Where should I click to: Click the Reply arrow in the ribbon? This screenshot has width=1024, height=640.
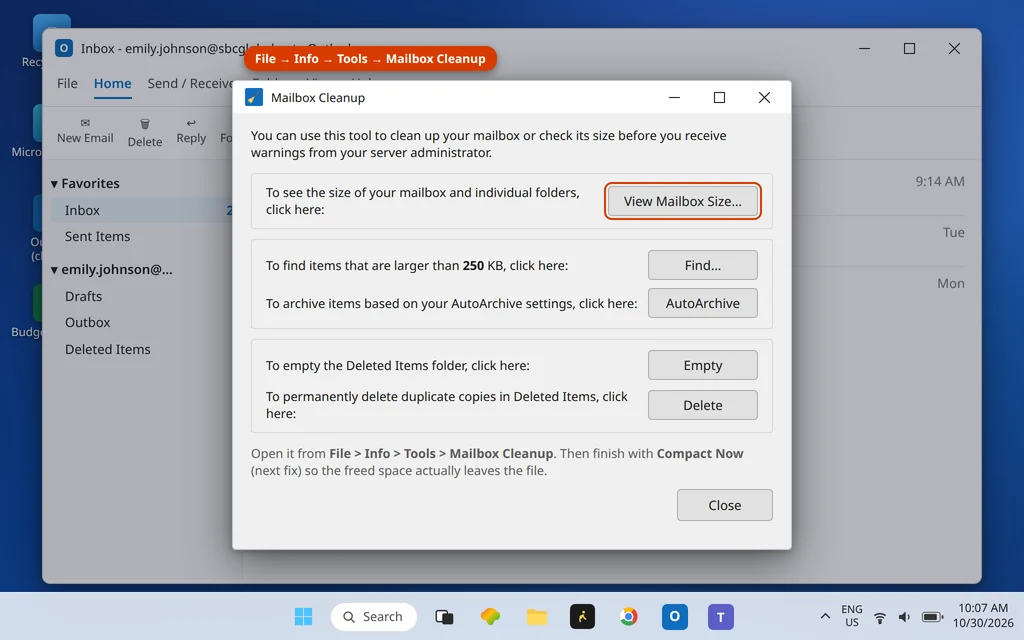click(191, 123)
